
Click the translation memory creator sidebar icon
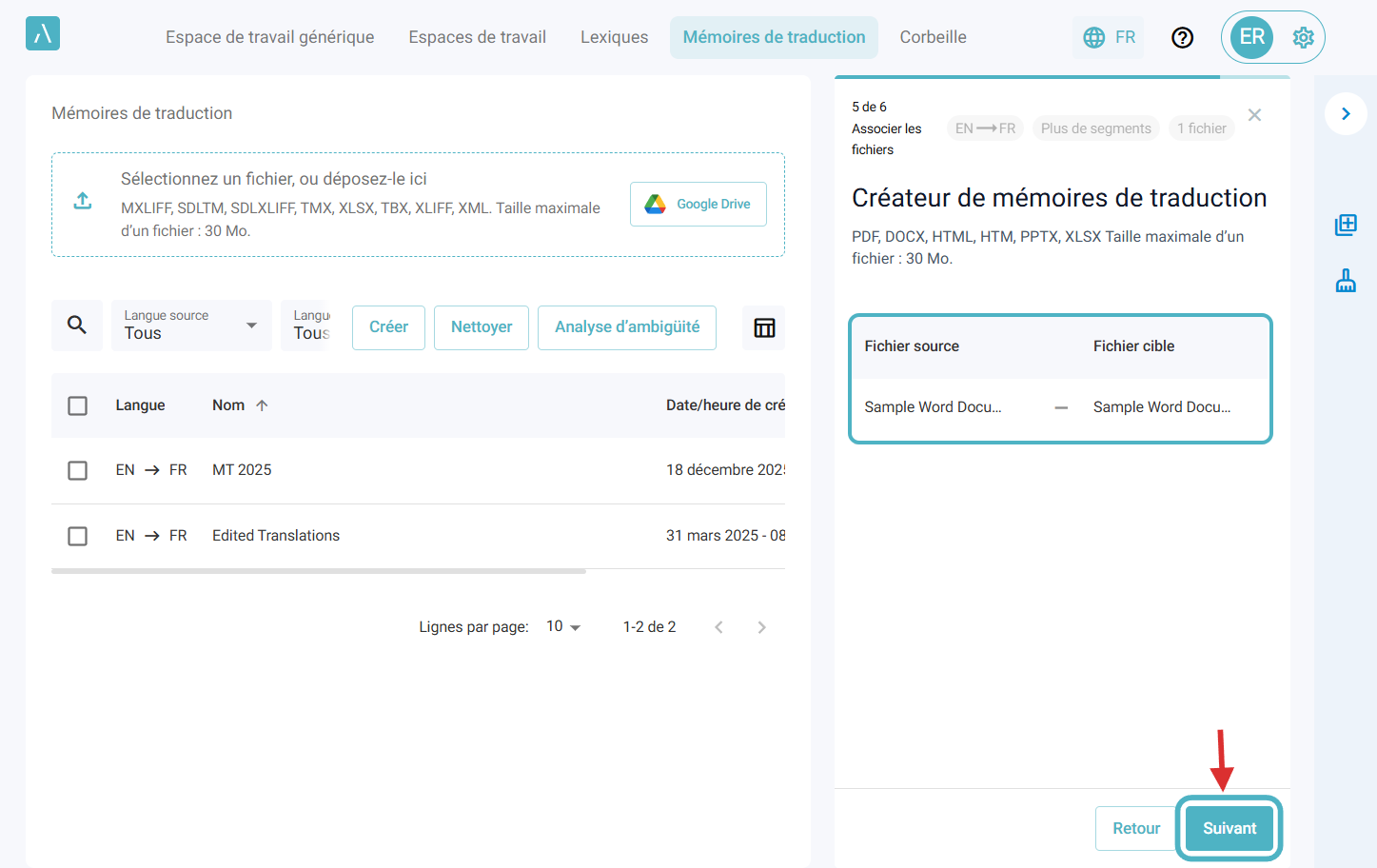(1346, 225)
